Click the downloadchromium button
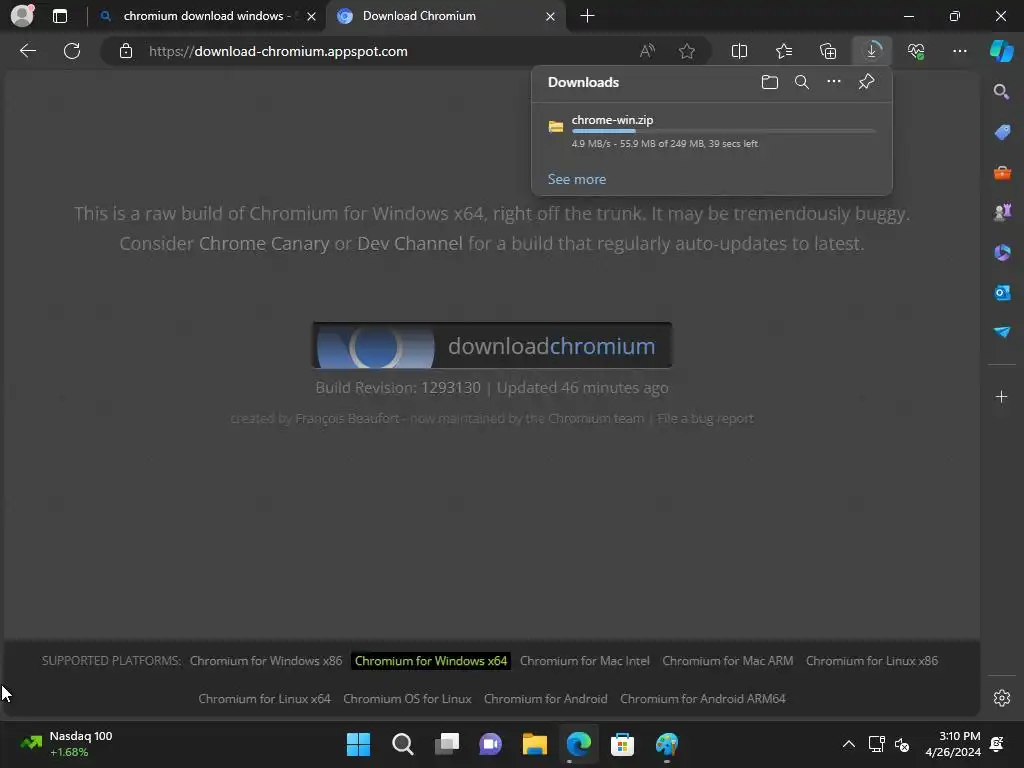This screenshot has width=1024, height=768. [x=492, y=345]
